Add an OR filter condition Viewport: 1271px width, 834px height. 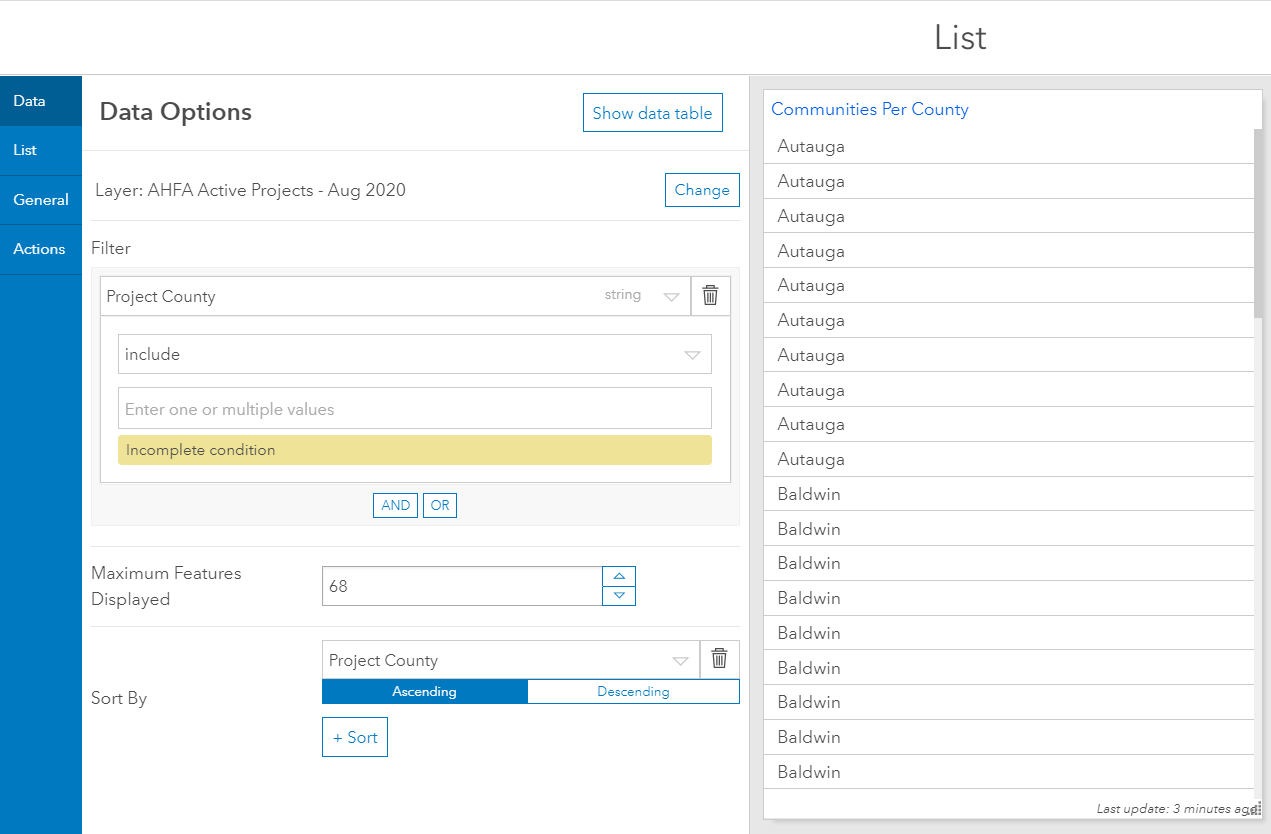440,505
